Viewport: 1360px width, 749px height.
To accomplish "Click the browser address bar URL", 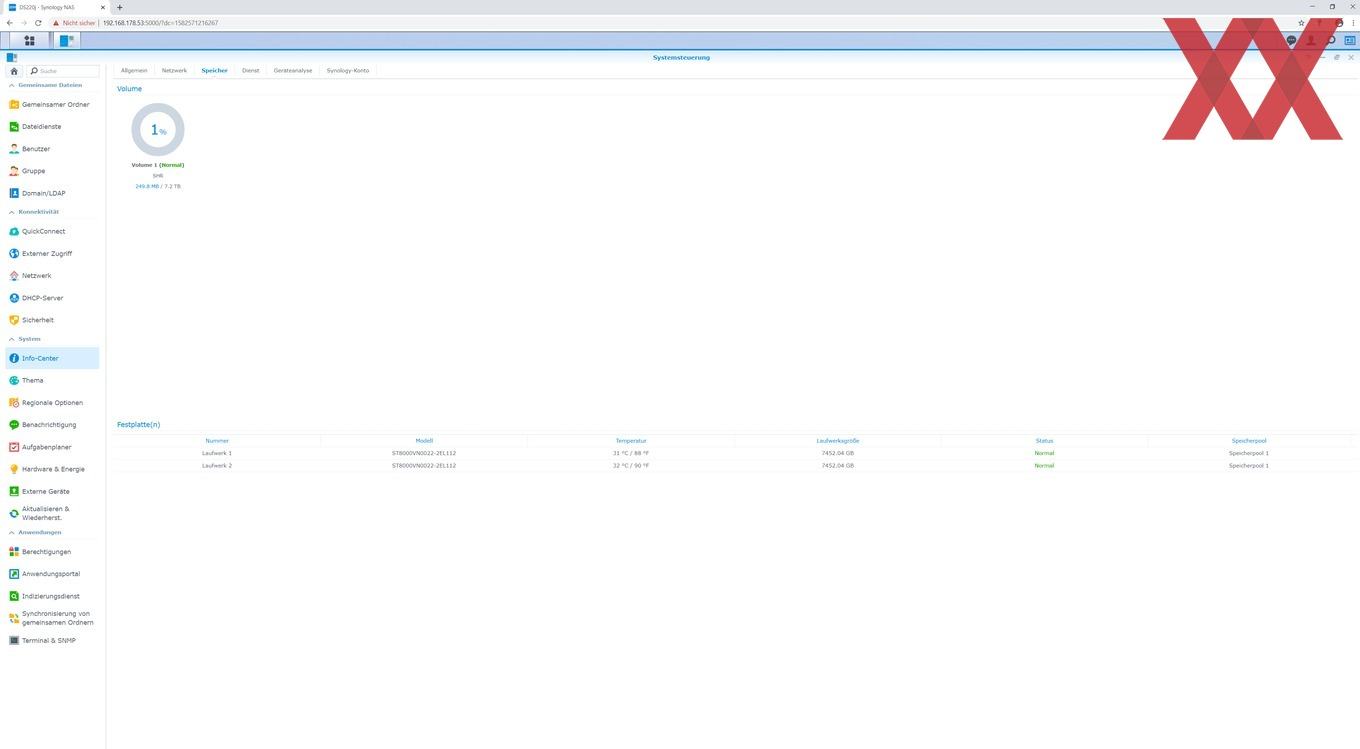I will [x=160, y=22].
